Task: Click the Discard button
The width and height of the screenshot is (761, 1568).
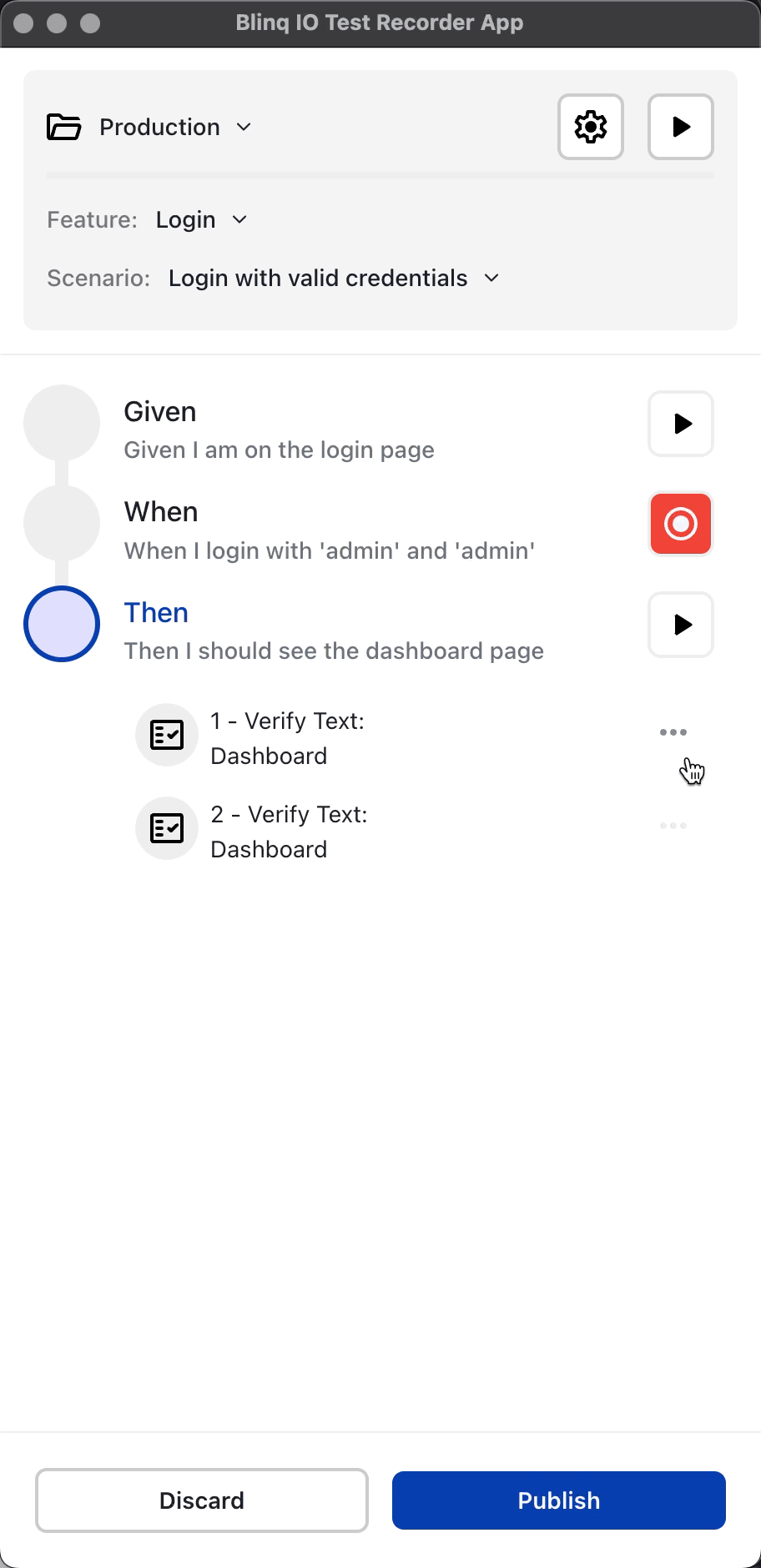Action: (x=202, y=1500)
